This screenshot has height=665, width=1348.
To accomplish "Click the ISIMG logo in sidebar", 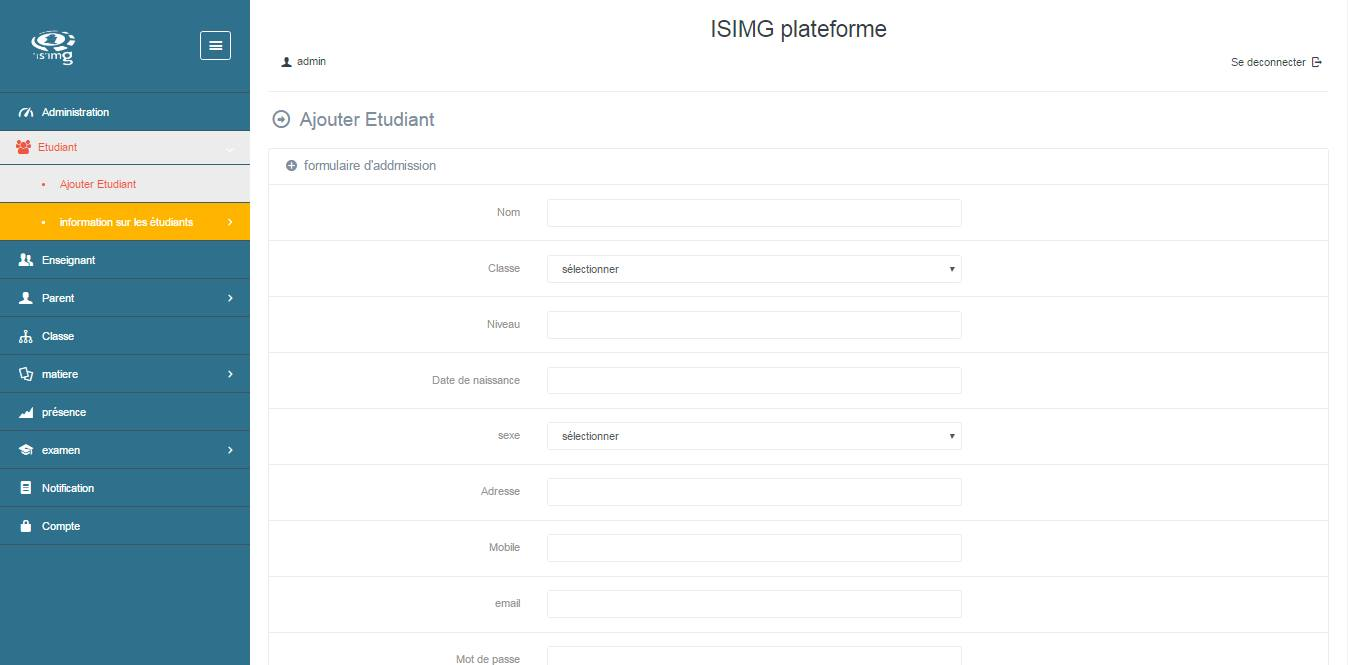I will tap(53, 46).
